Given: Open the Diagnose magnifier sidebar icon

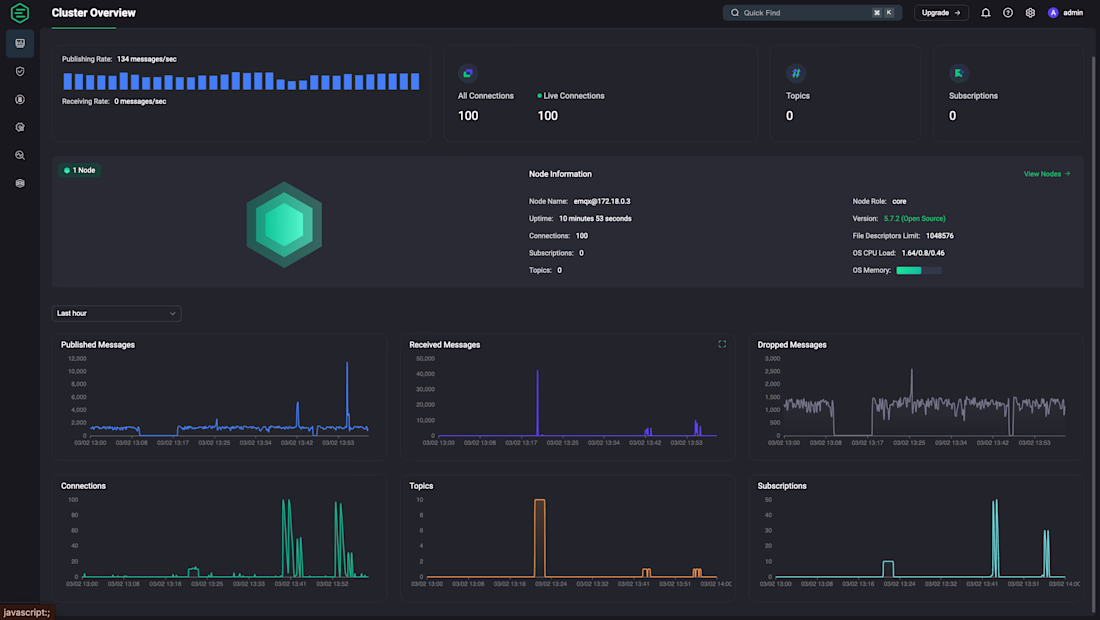Looking at the screenshot, I should [x=20, y=155].
